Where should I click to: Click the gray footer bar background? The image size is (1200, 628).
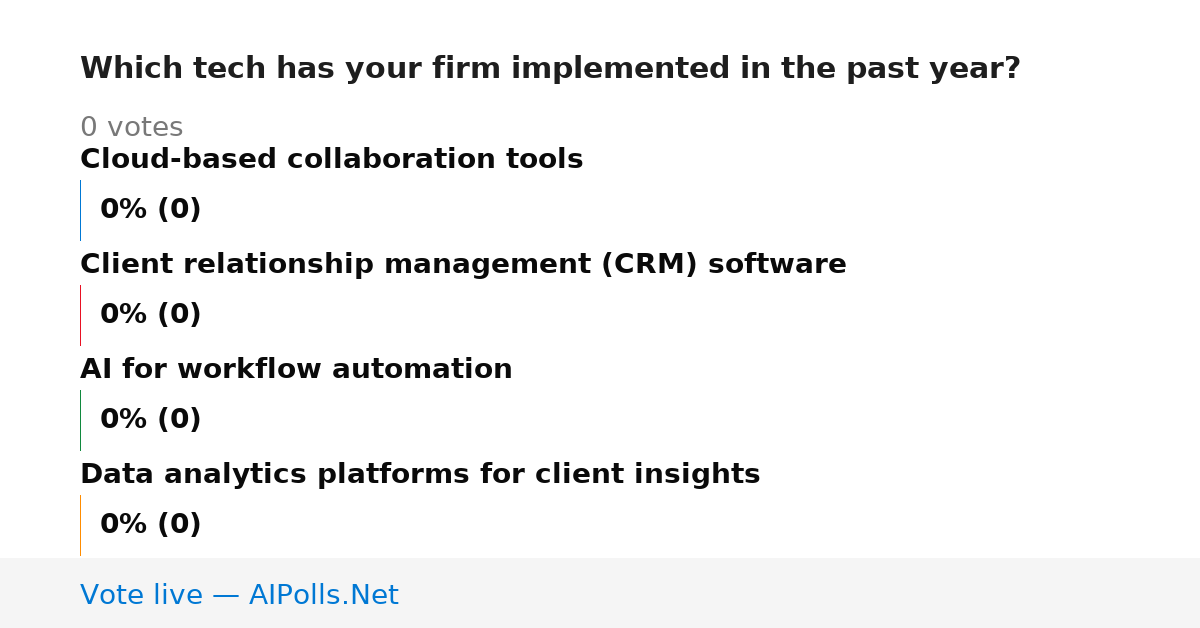(800, 593)
